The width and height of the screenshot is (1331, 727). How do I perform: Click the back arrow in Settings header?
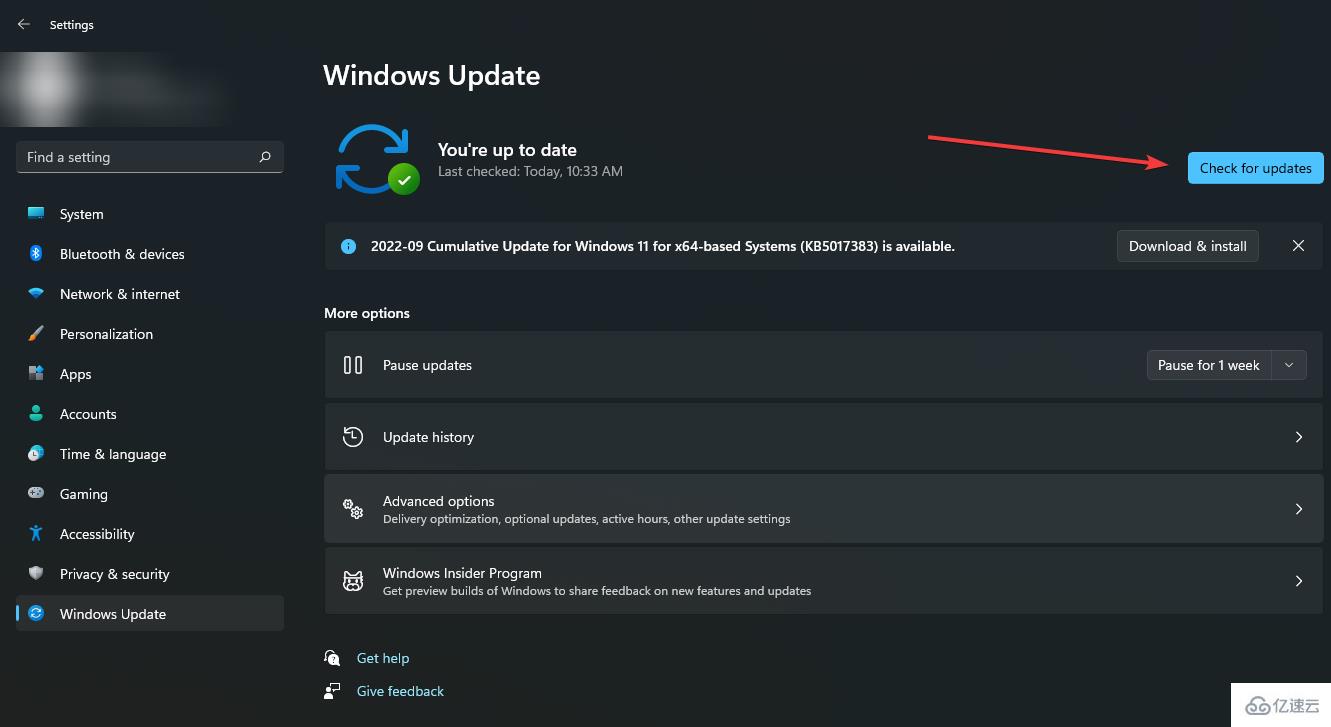coord(24,24)
